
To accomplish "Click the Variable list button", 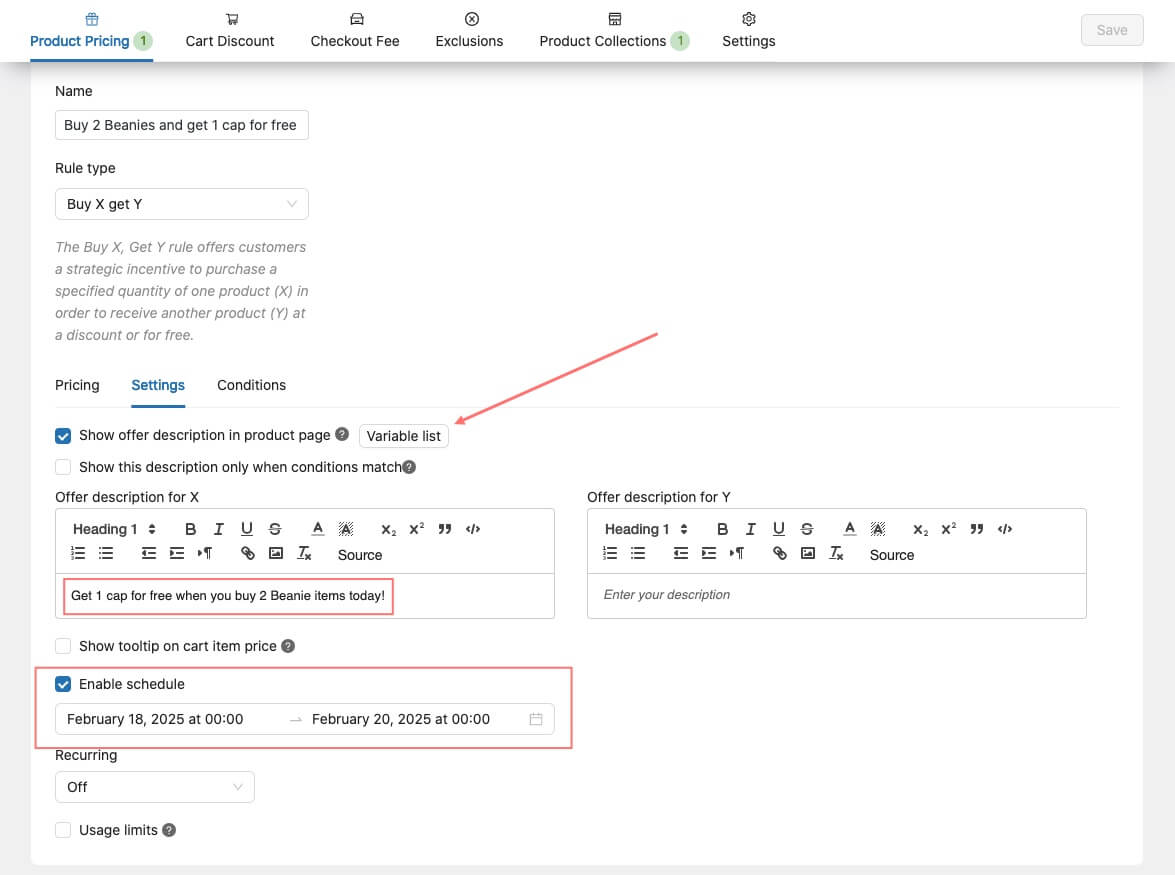I will point(403,436).
